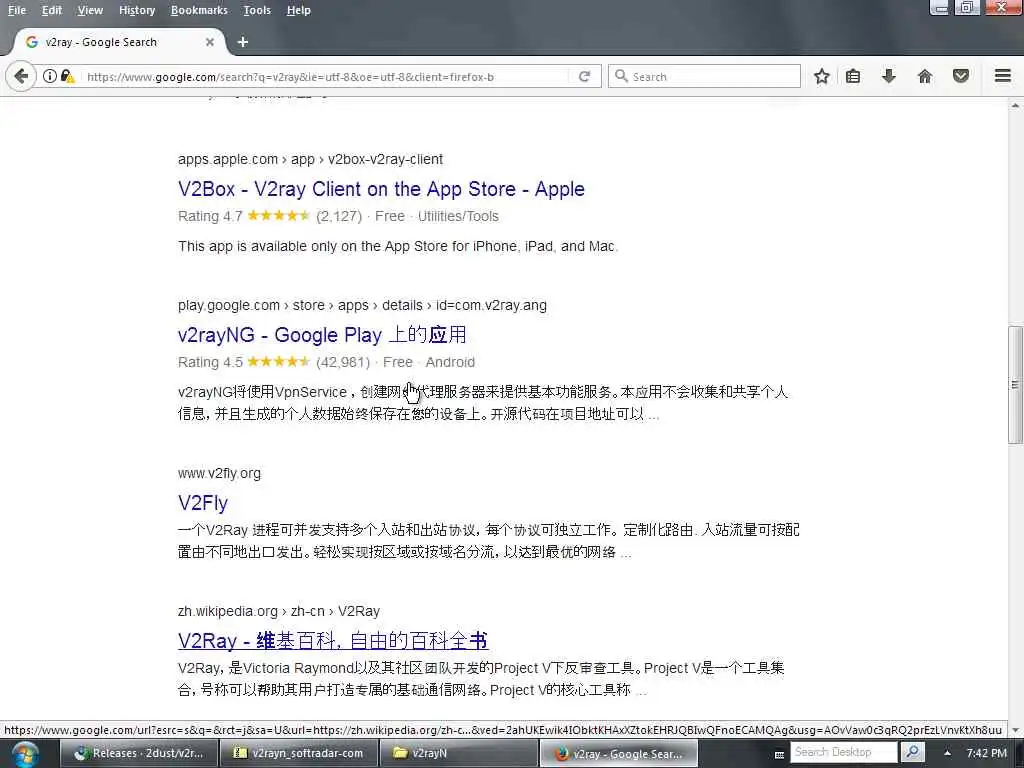Image resolution: width=1024 pixels, height=768 pixels.
Task: Go to Firefox home page icon
Action: [925, 76]
